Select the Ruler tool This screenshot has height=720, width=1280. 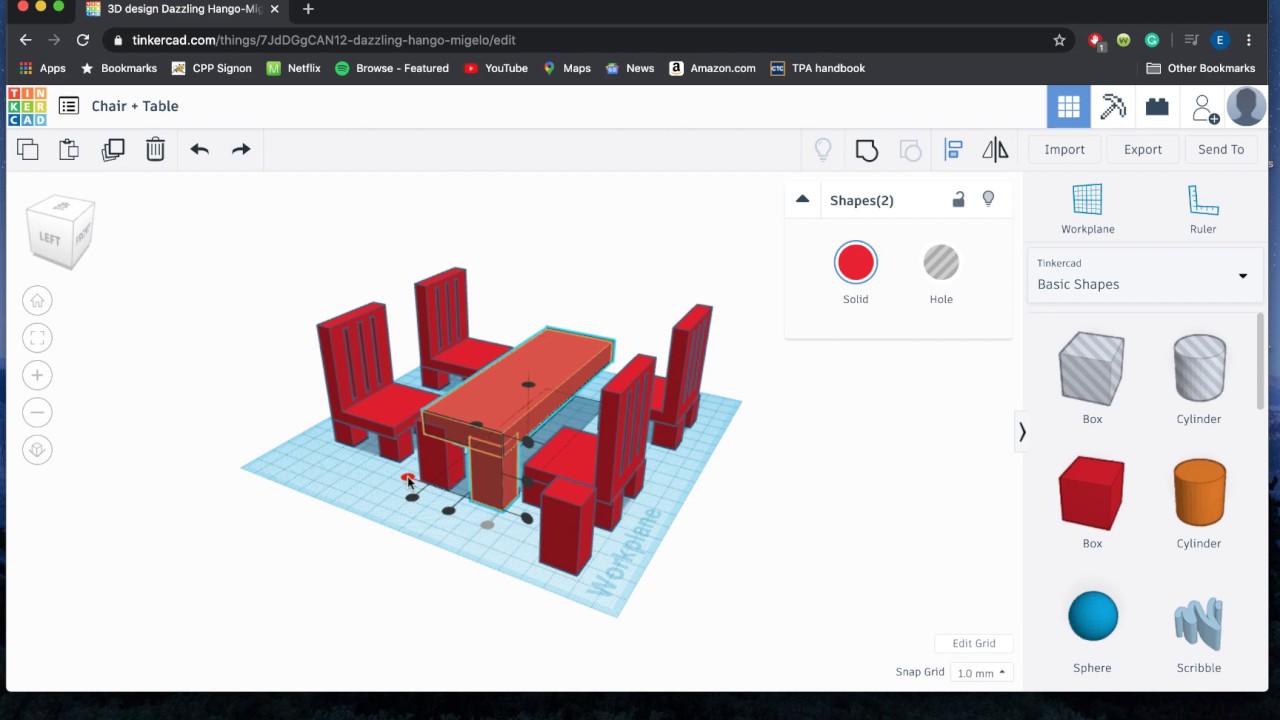[1203, 209]
